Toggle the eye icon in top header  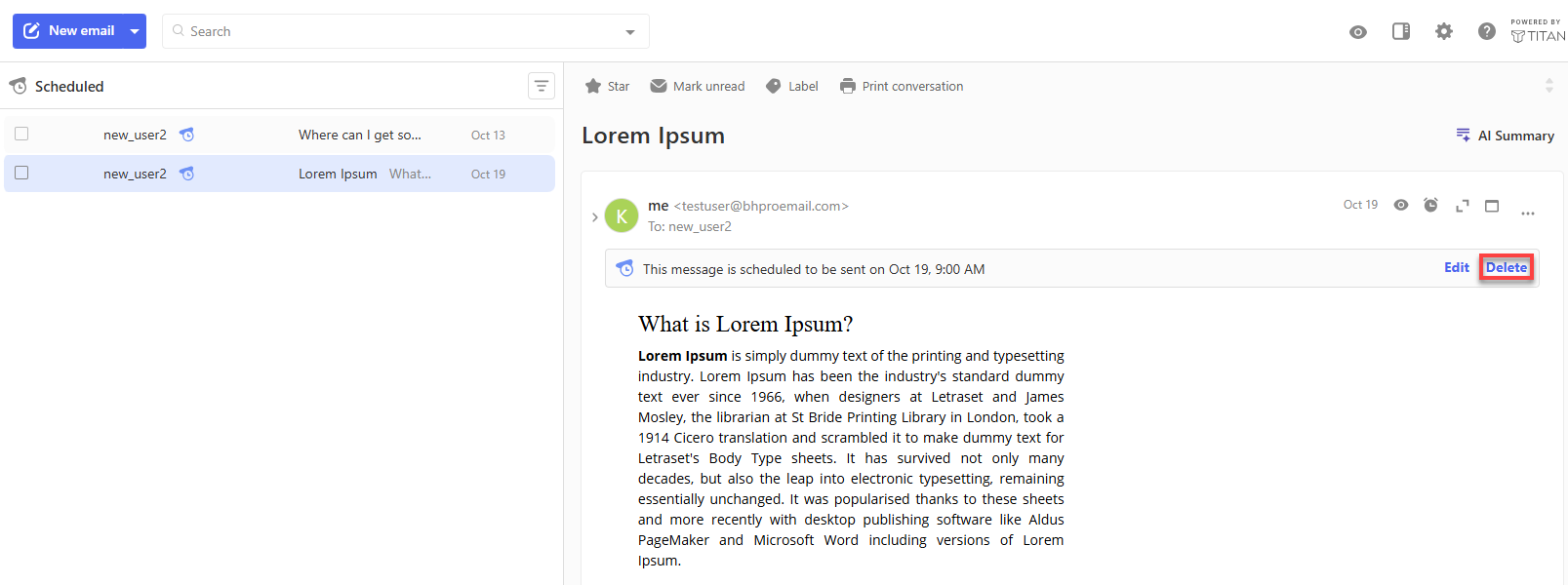1358,32
